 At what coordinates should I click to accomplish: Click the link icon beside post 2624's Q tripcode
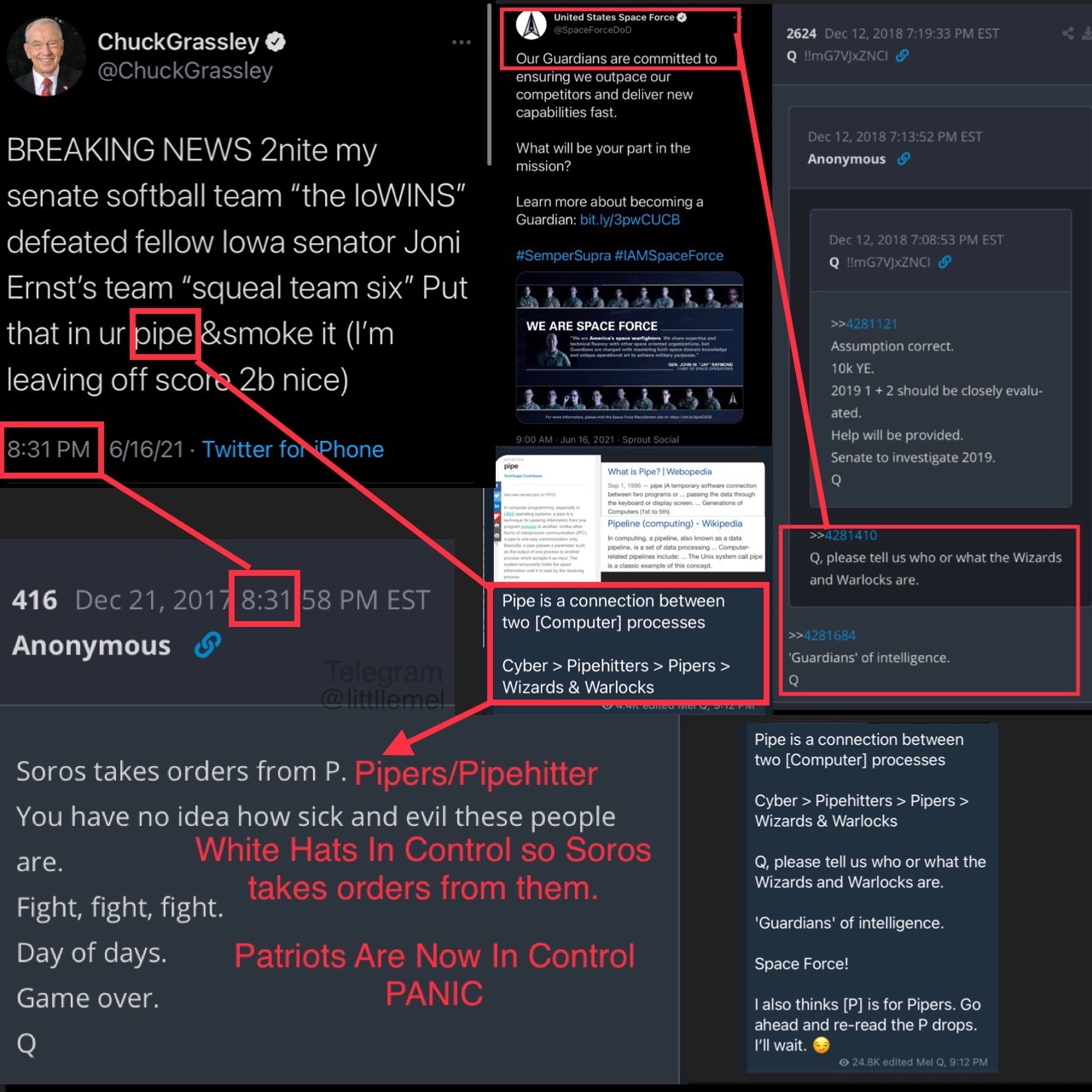tap(903, 55)
